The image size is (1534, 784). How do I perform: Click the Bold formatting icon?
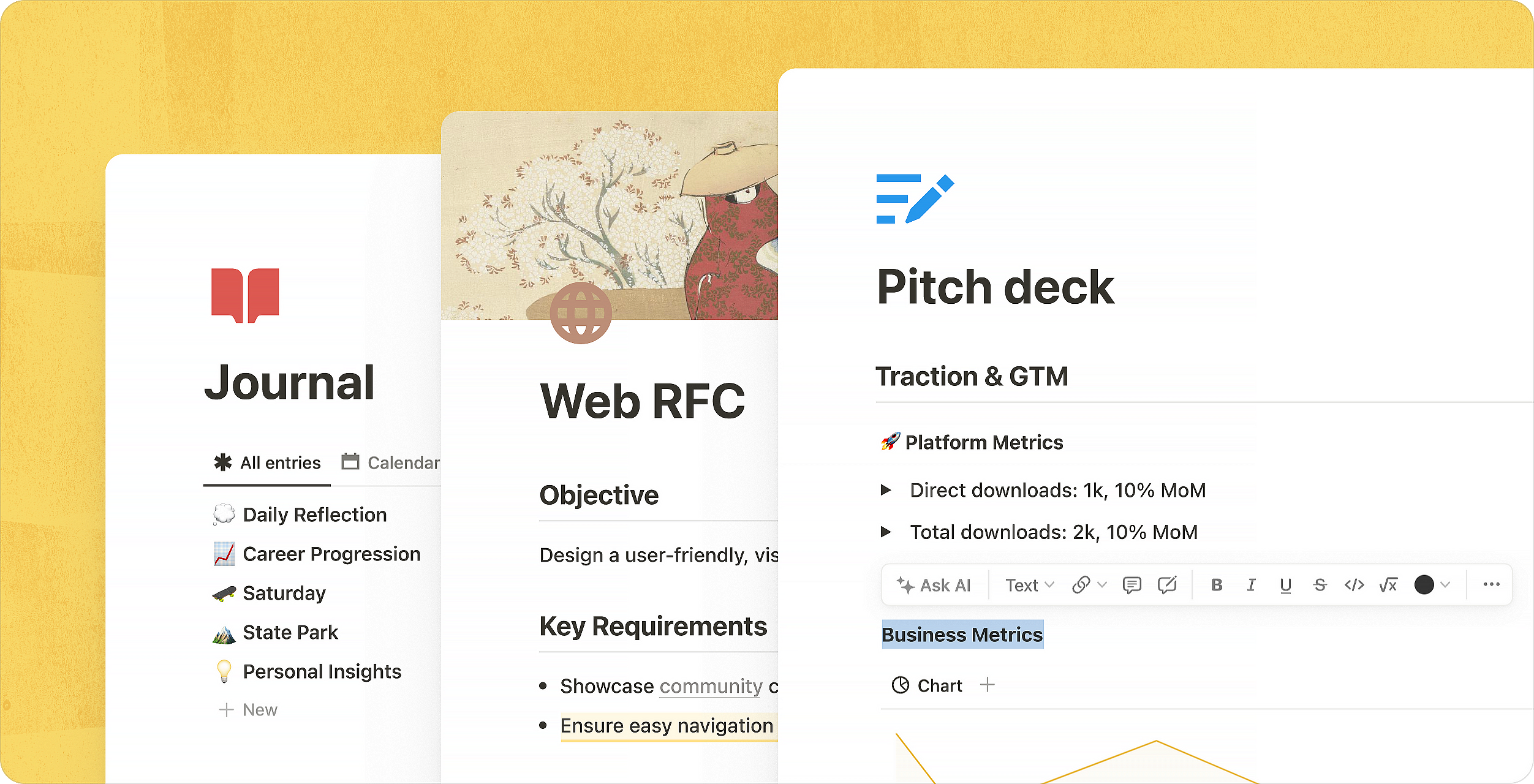pyautogui.click(x=1217, y=585)
